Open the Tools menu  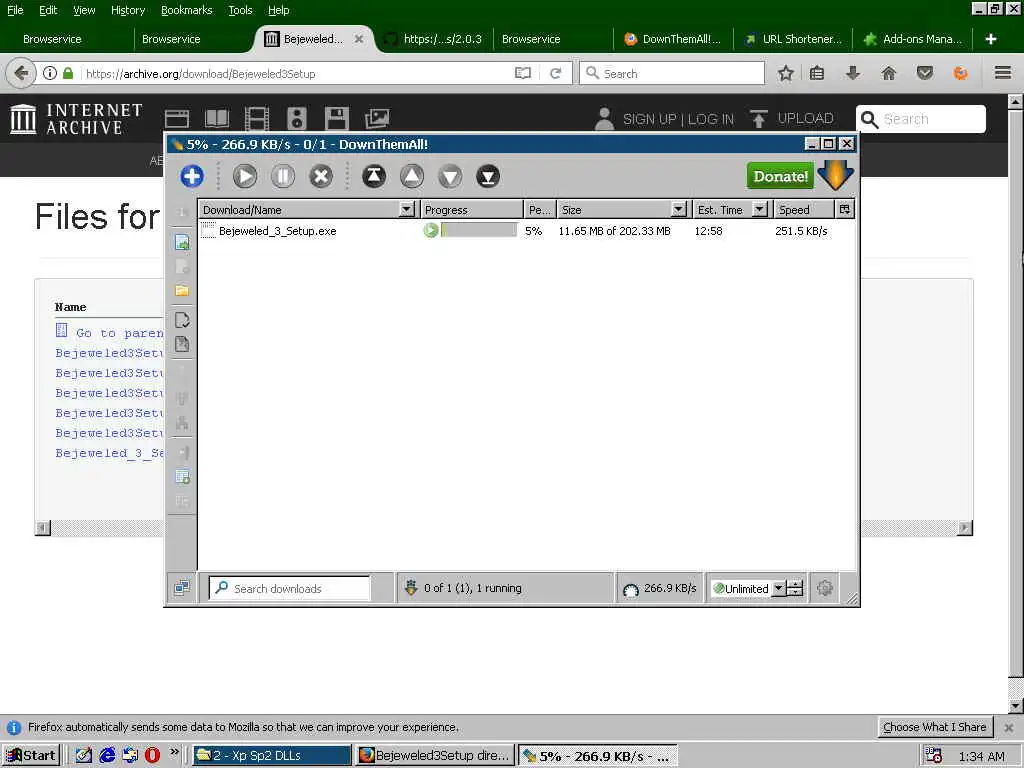[240, 10]
